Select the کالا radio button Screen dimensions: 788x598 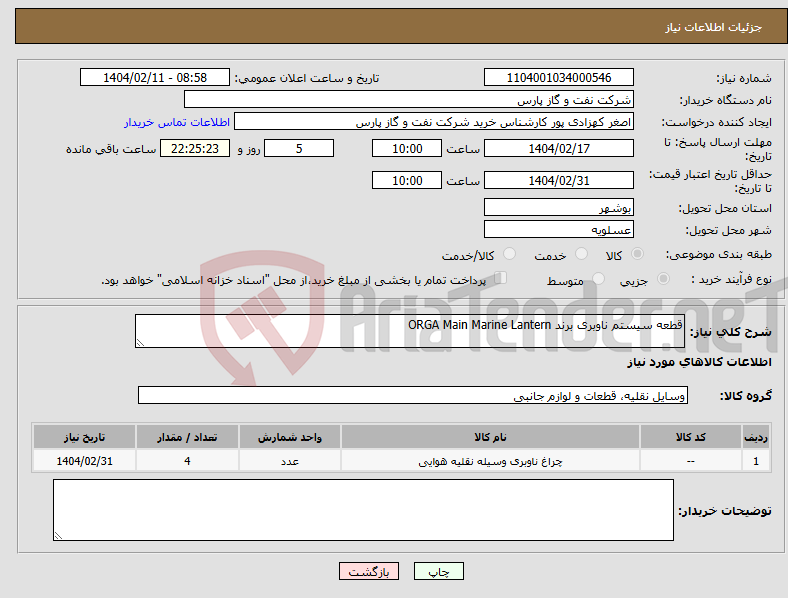pos(637,254)
